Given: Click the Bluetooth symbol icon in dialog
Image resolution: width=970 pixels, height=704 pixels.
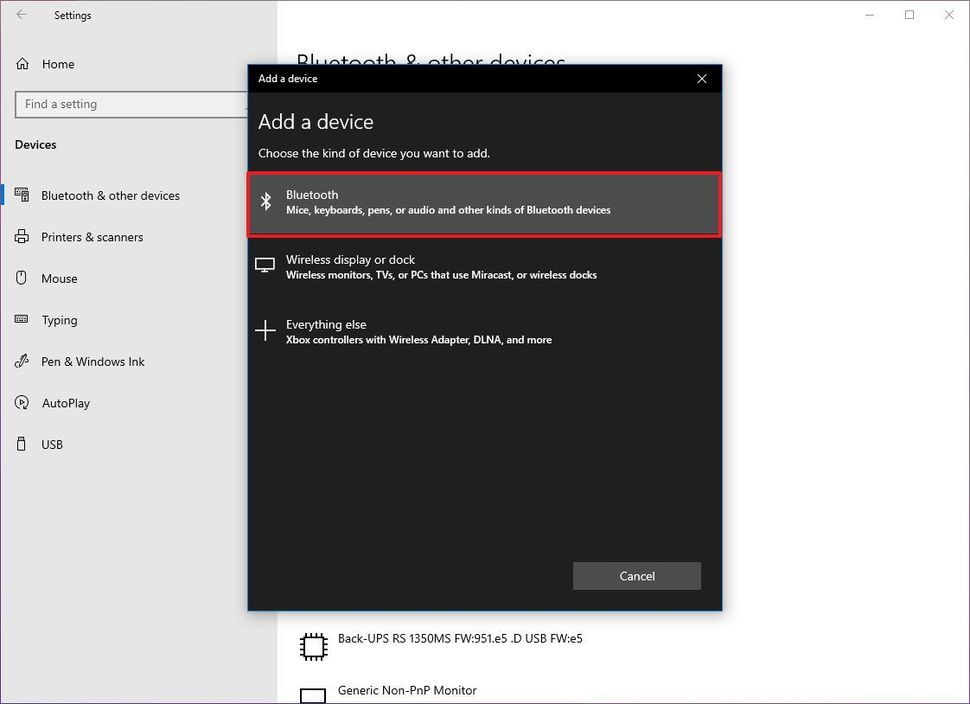Looking at the screenshot, I should click(266, 202).
